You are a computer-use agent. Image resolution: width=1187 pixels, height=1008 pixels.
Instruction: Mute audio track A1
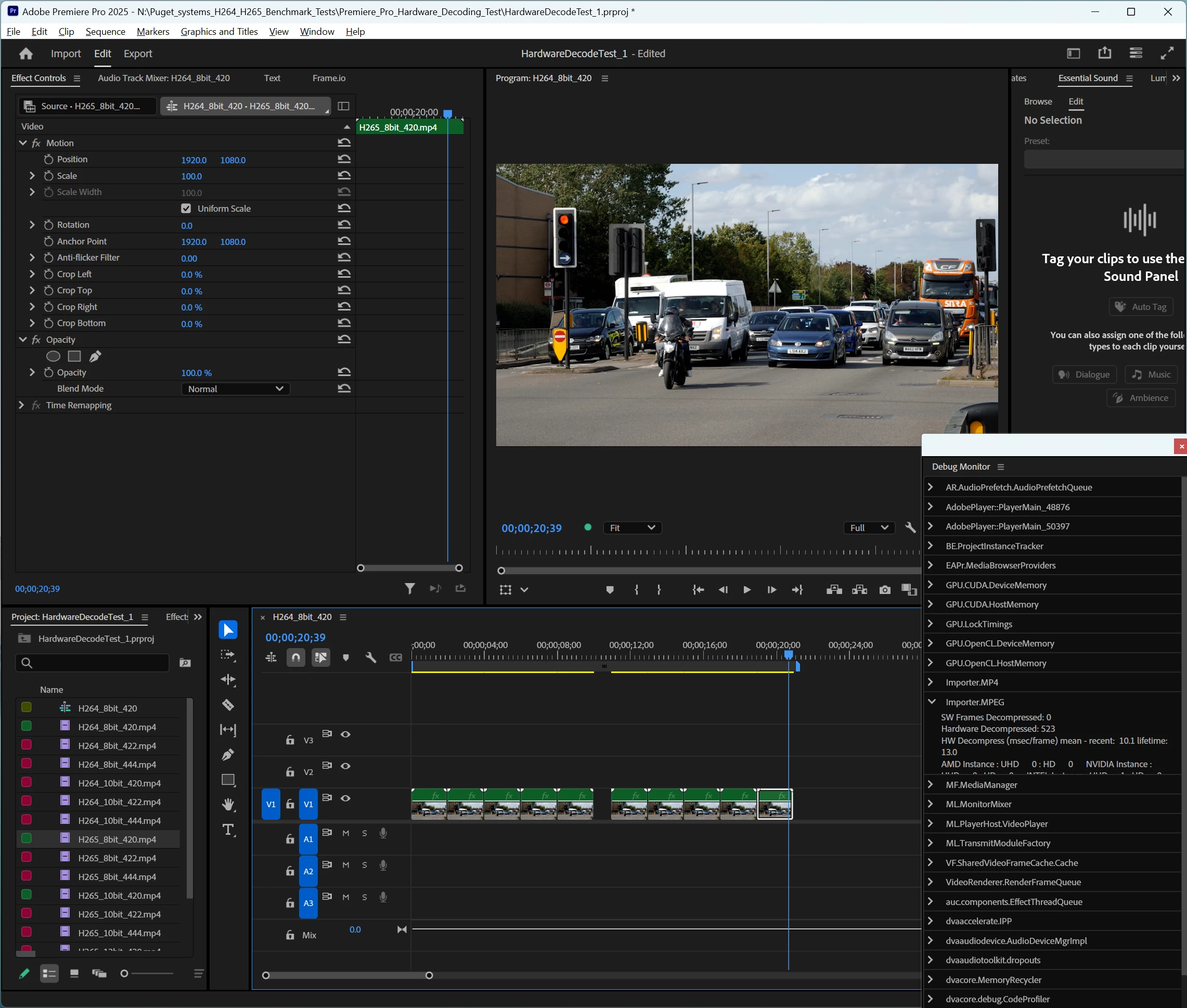point(345,833)
